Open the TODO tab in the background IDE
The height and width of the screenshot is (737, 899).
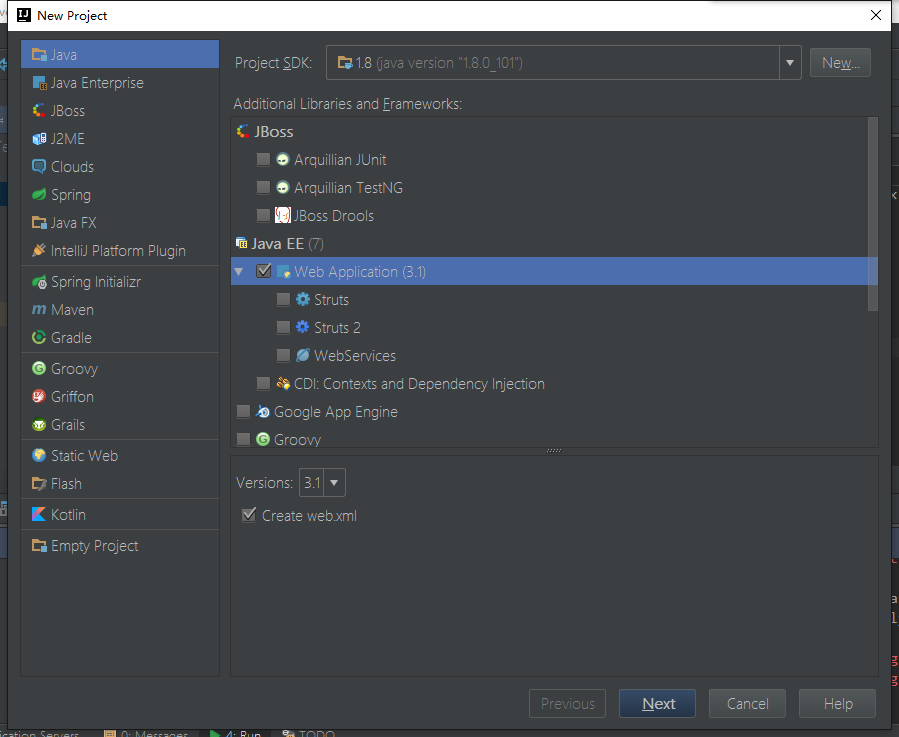click(308, 733)
